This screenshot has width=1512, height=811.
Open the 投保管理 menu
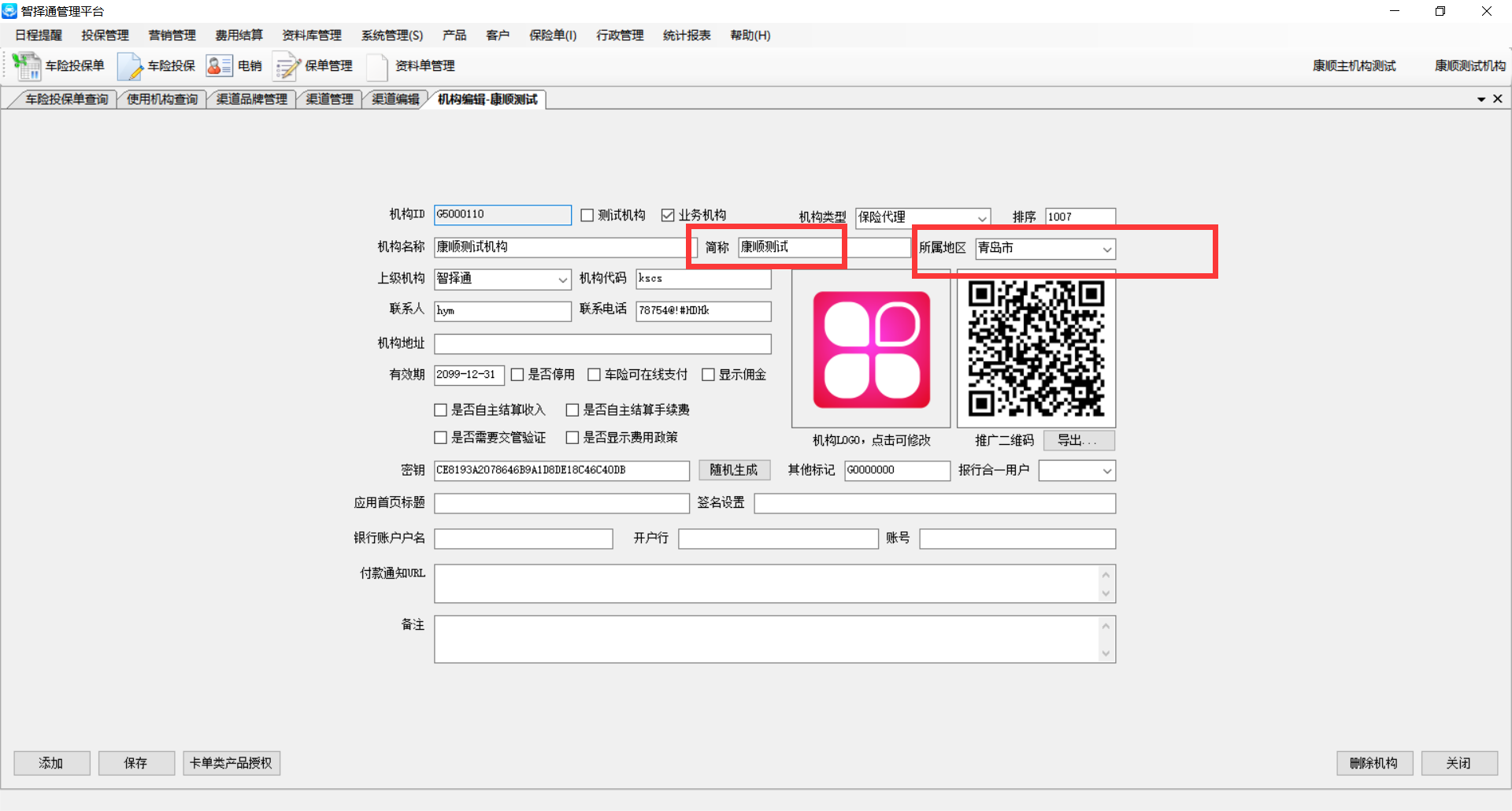click(105, 35)
